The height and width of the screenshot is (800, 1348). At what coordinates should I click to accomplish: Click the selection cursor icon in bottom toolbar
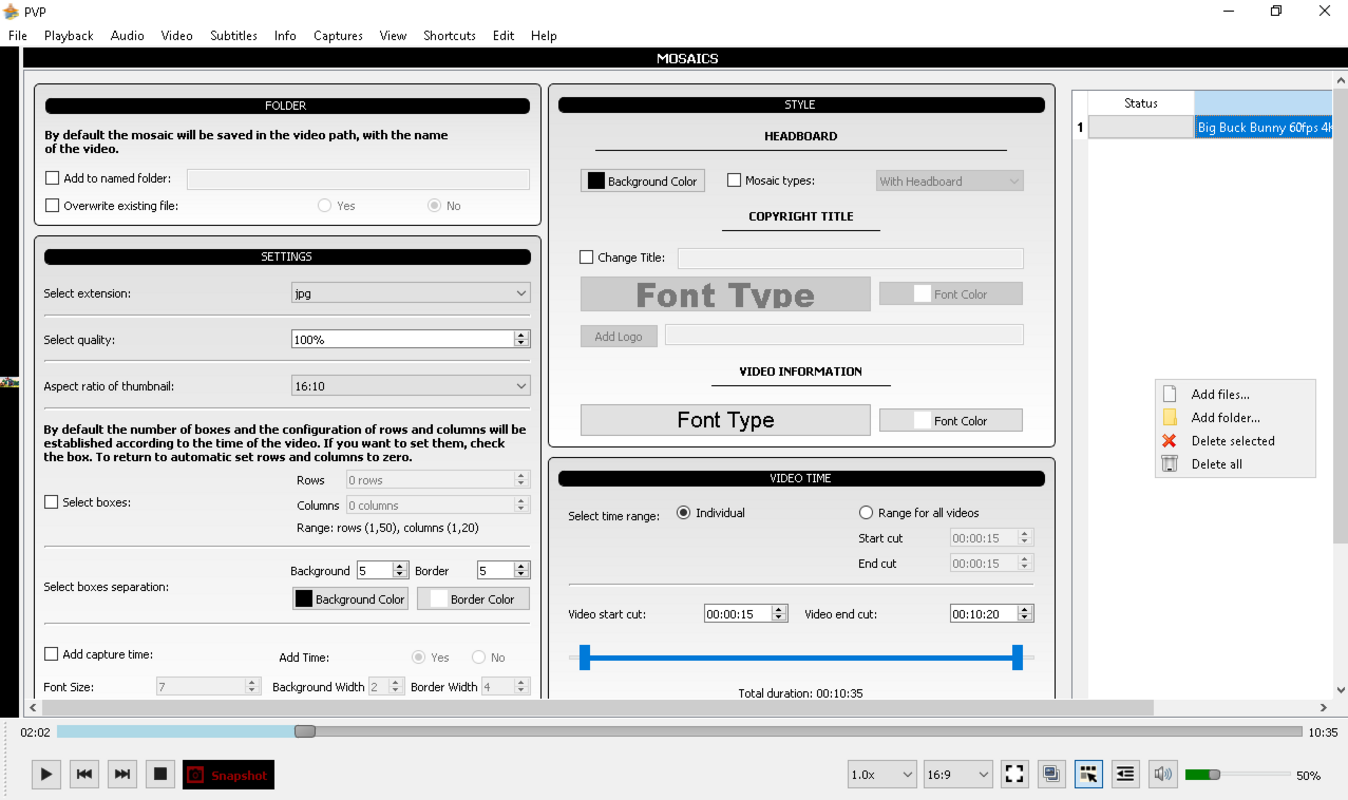click(1088, 774)
